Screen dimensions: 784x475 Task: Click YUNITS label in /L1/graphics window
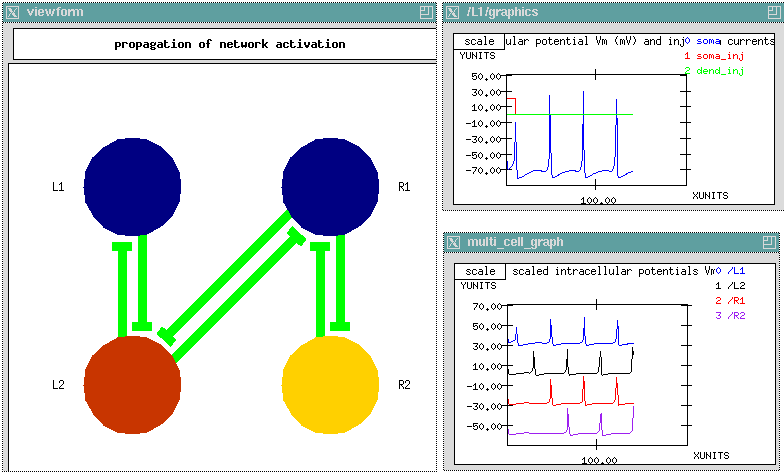478,56
